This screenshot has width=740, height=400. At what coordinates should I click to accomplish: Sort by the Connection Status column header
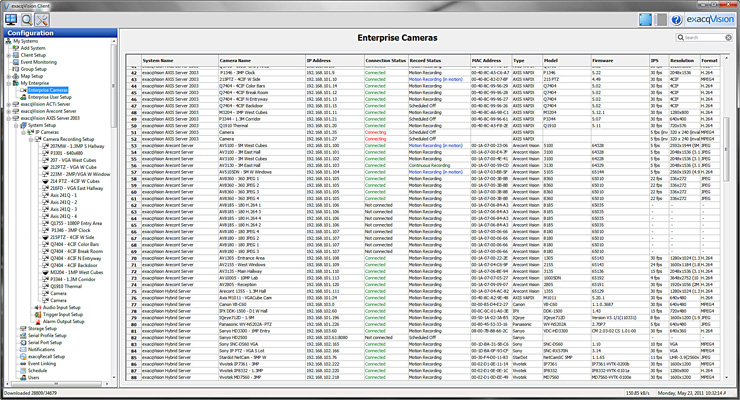[385, 60]
